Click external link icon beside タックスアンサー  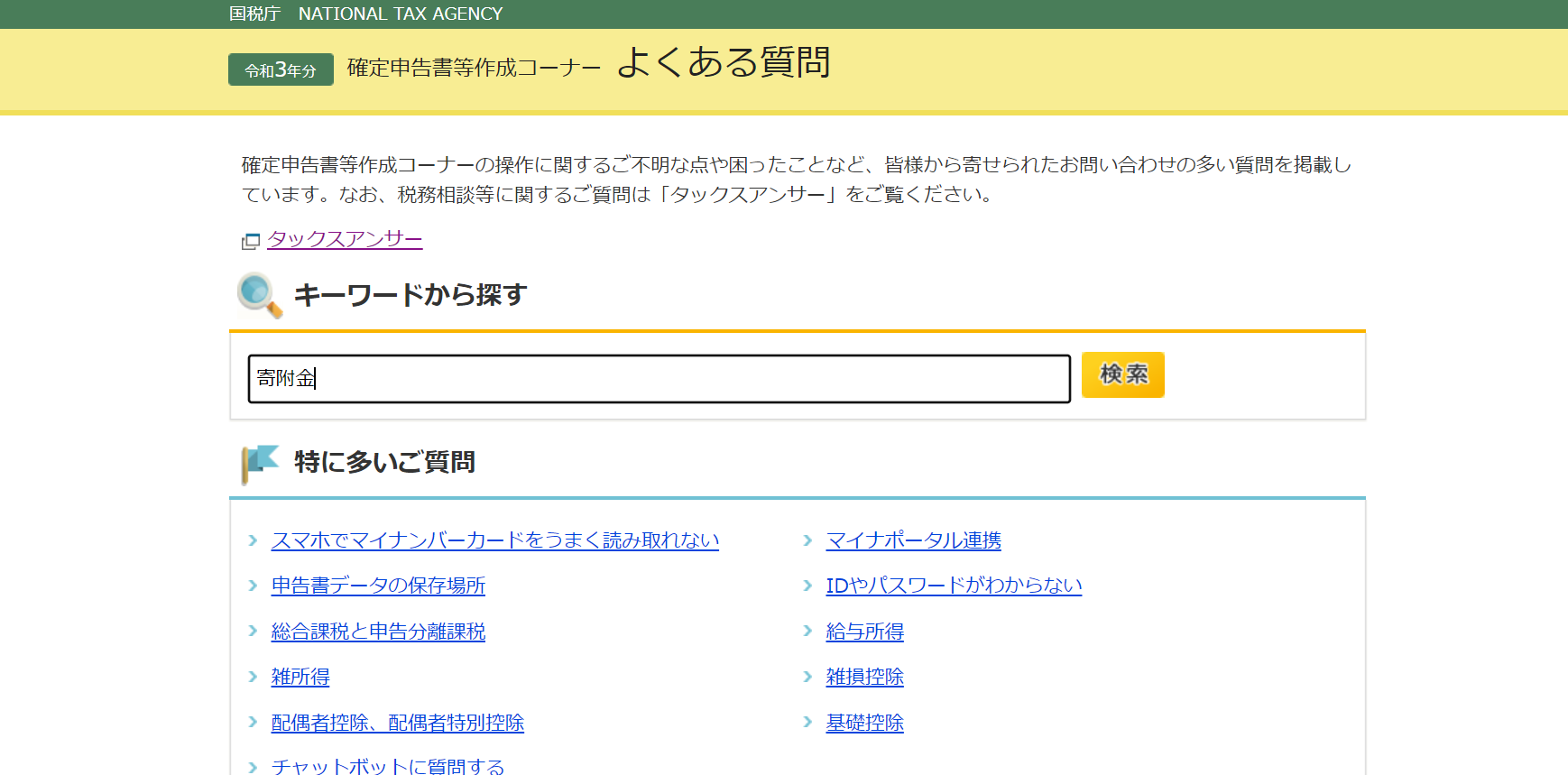coord(251,241)
